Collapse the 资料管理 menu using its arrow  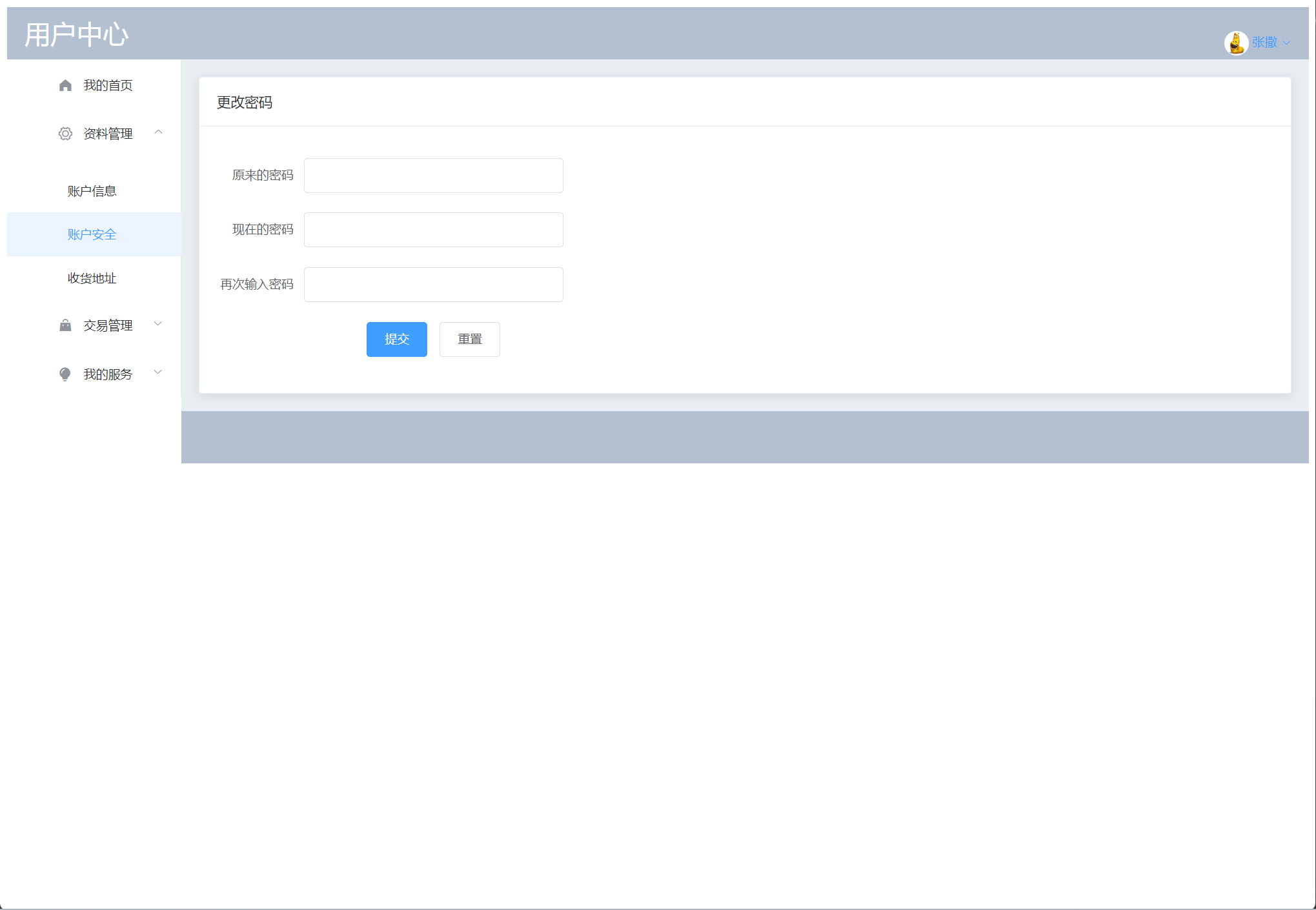pyautogui.click(x=158, y=132)
